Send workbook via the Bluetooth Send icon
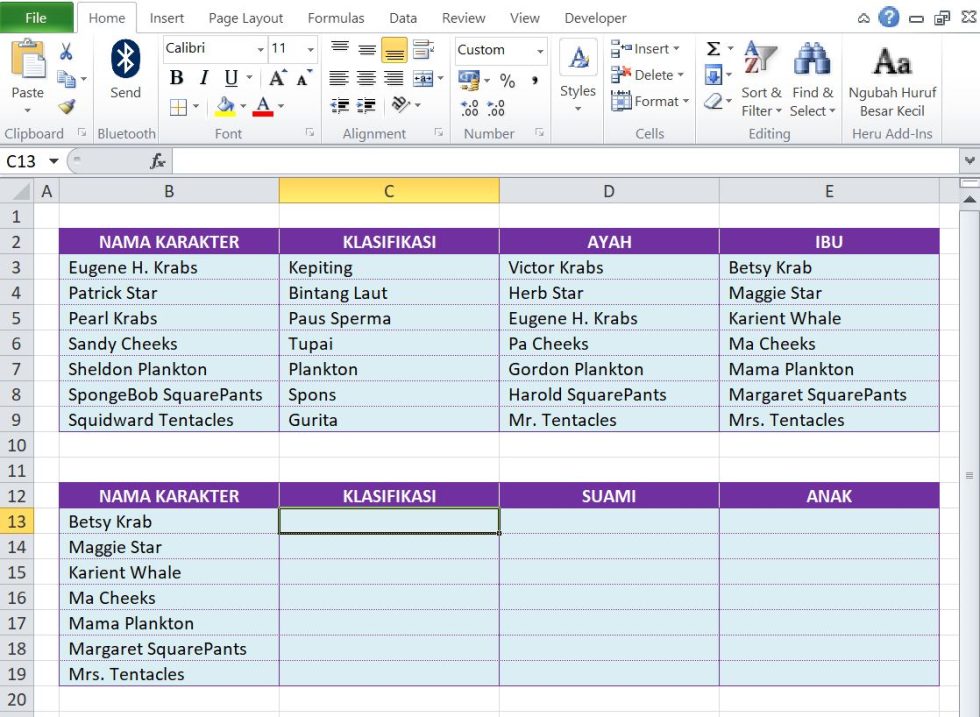 click(x=124, y=66)
